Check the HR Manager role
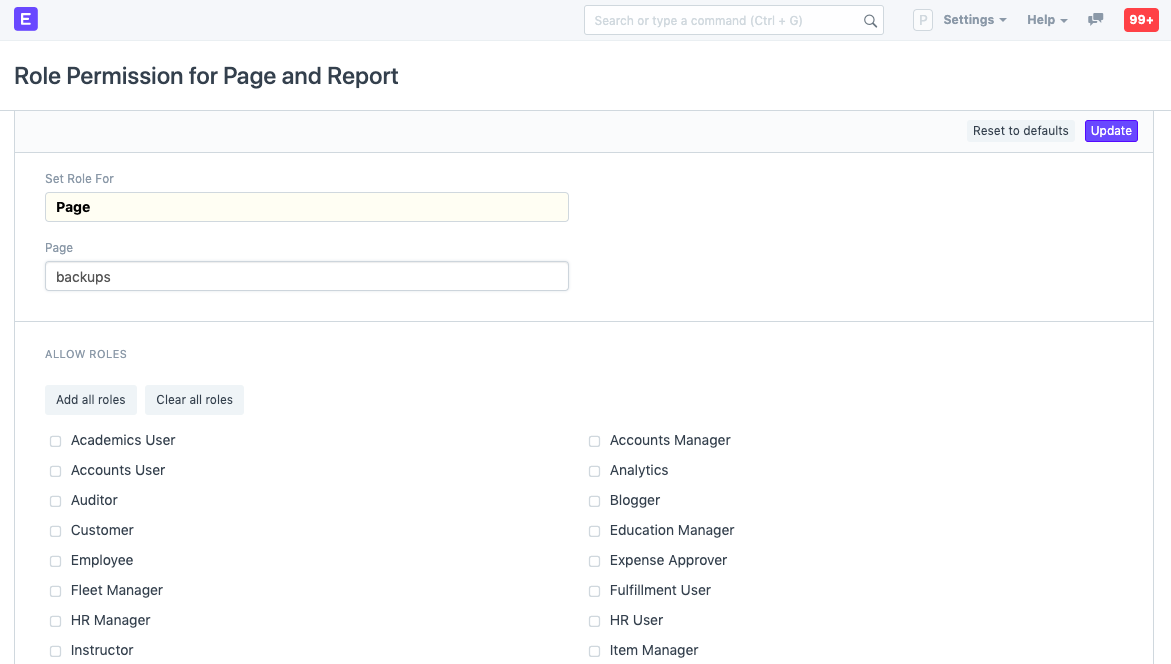The height and width of the screenshot is (664, 1171). click(x=55, y=621)
